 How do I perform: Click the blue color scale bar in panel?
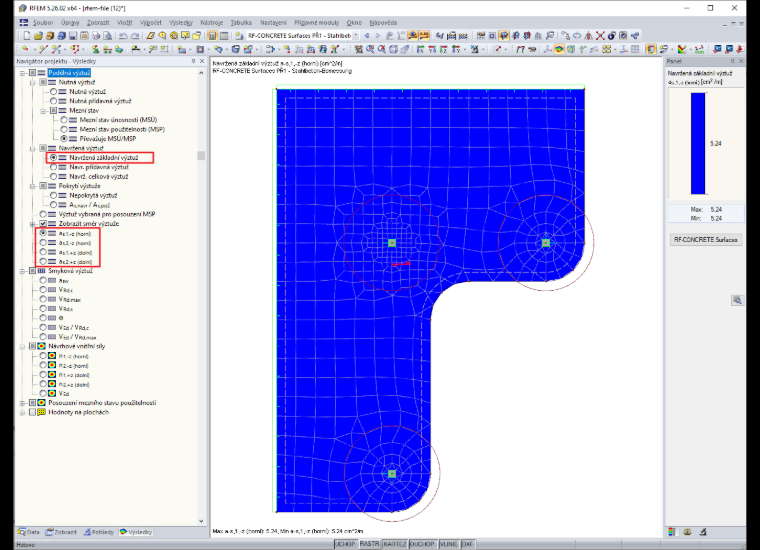click(x=697, y=143)
